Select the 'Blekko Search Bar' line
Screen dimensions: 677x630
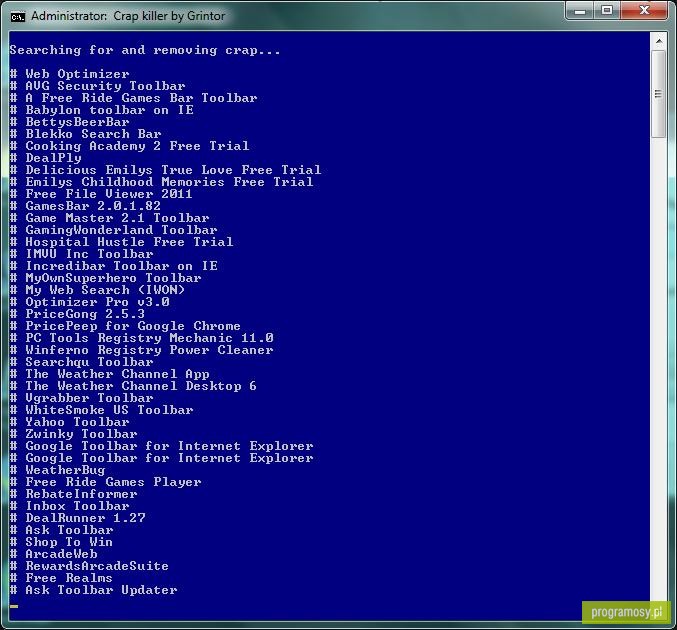(x=85, y=134)
